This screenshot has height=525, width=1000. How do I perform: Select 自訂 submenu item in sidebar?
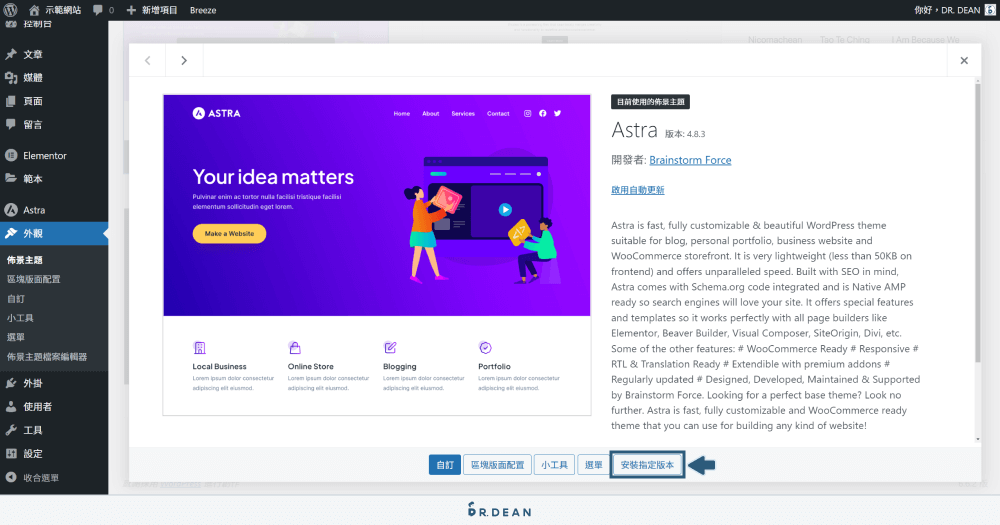pyautogui.click(x=16, y=299)
